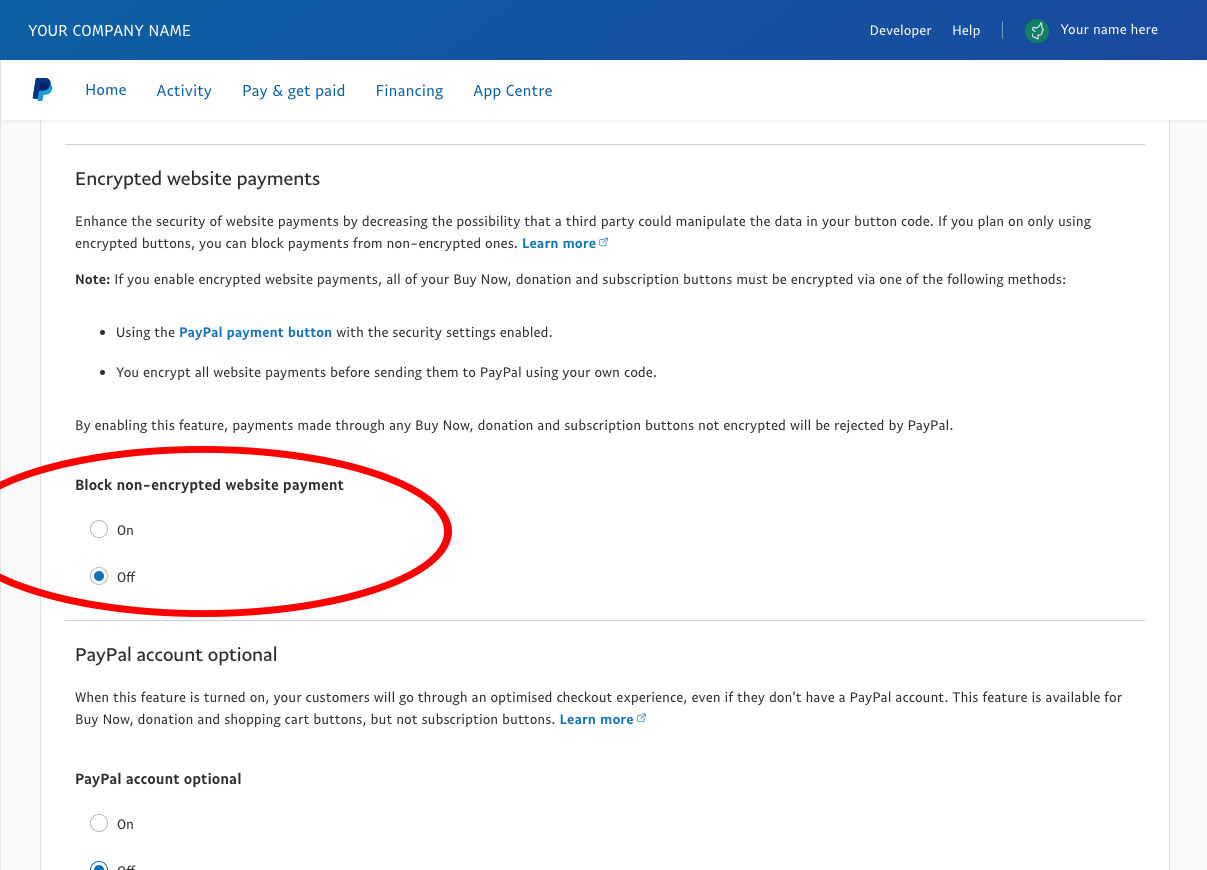
Task: Open Learn more under Encrypted website payments
Action: [558, 243]
